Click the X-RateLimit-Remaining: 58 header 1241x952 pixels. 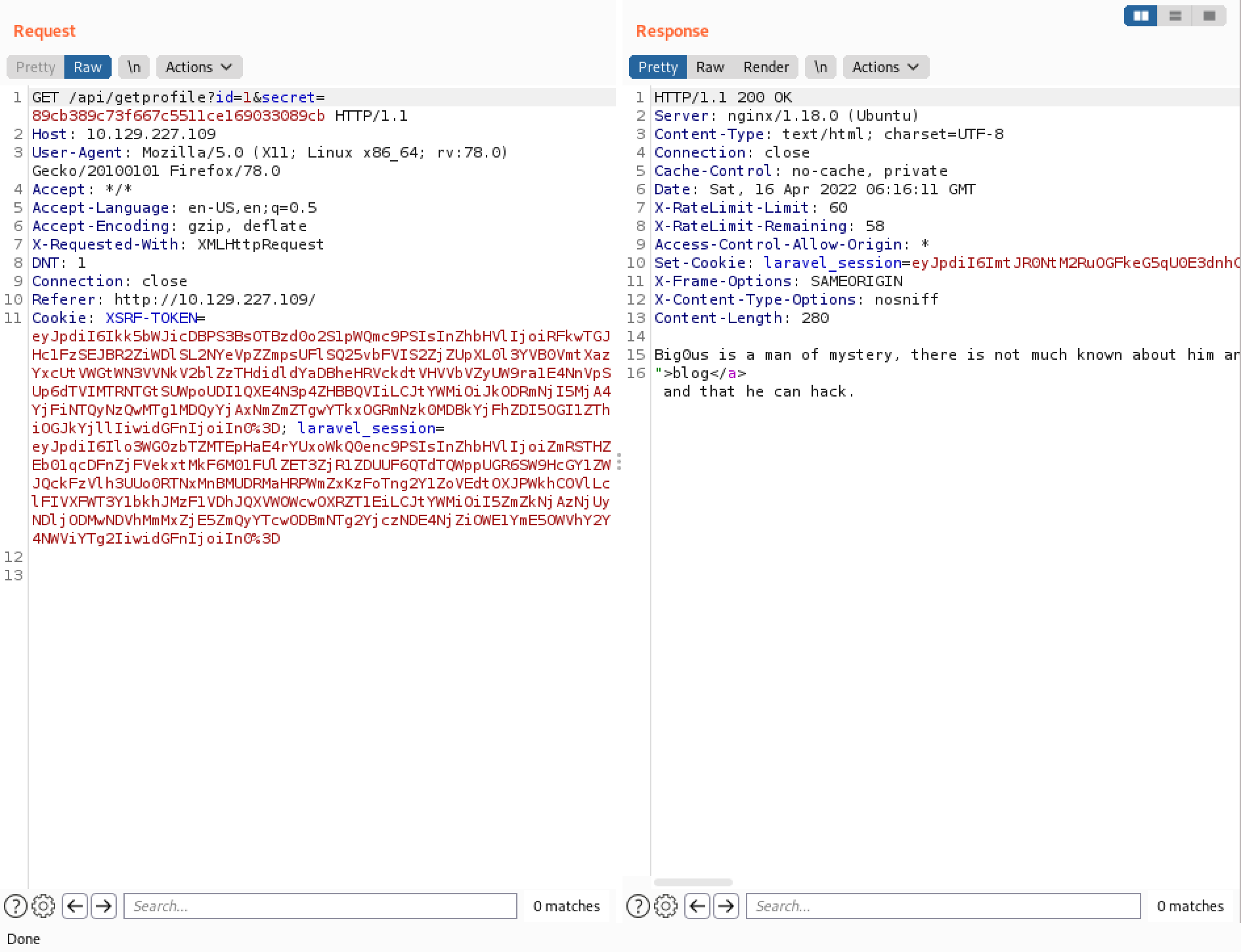pos(769,226)
